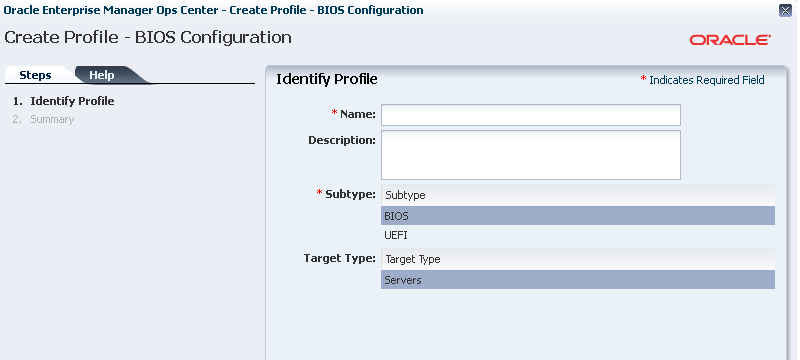This screenshot has width=800, height=360.
Task: Close the Create Profile dialog window
Action: [785, 11]
